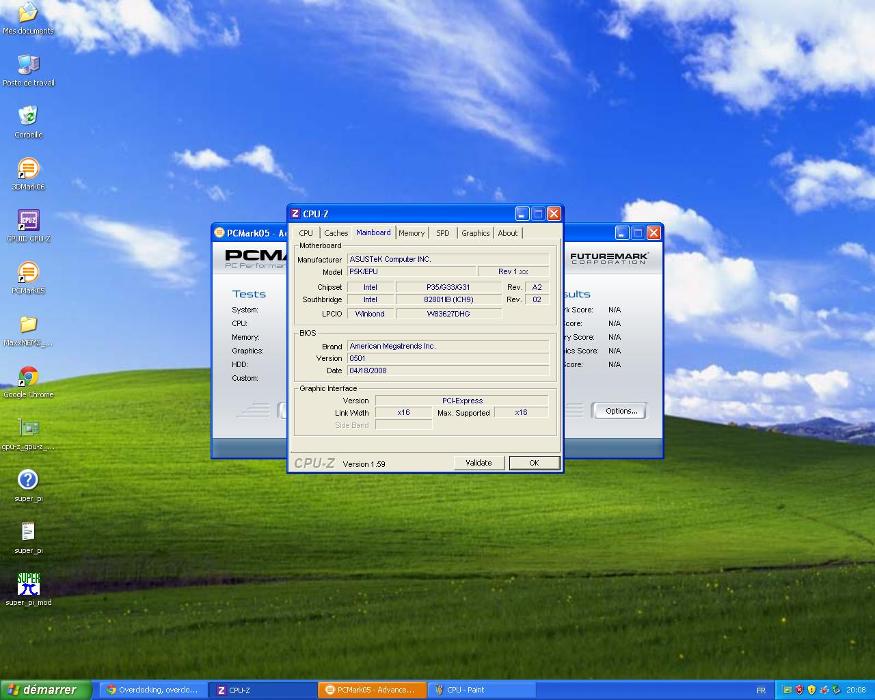Close the PCMark05 window
This screenshot has width=875, height=700.
(653, 232)
